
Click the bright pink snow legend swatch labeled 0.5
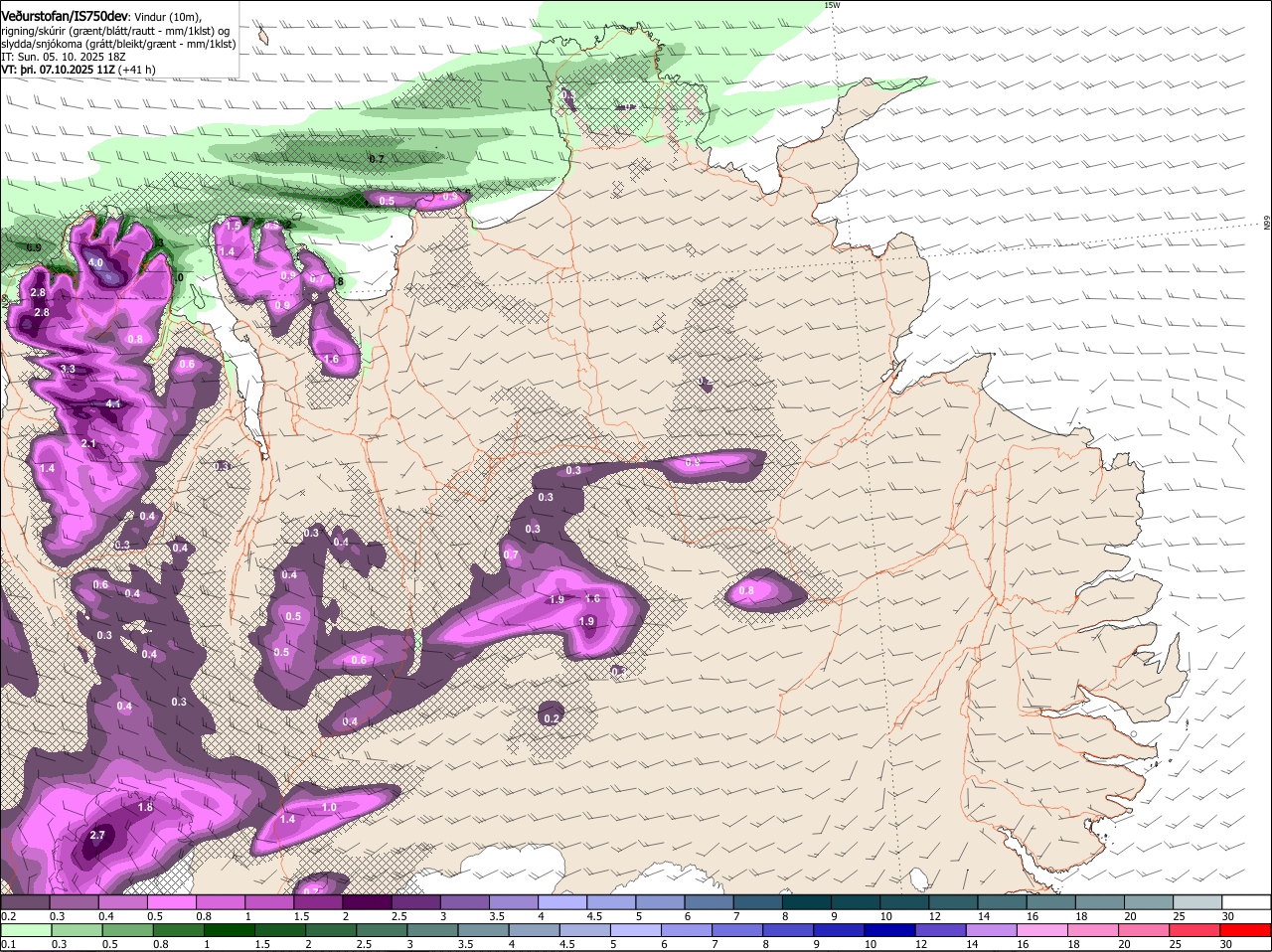coord(171,901)
